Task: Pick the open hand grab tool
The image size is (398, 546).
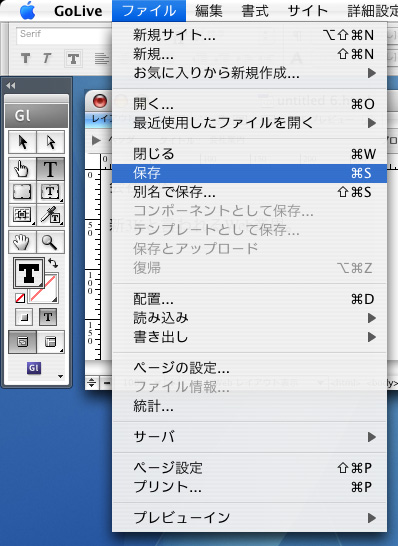Action: point(22,242)
